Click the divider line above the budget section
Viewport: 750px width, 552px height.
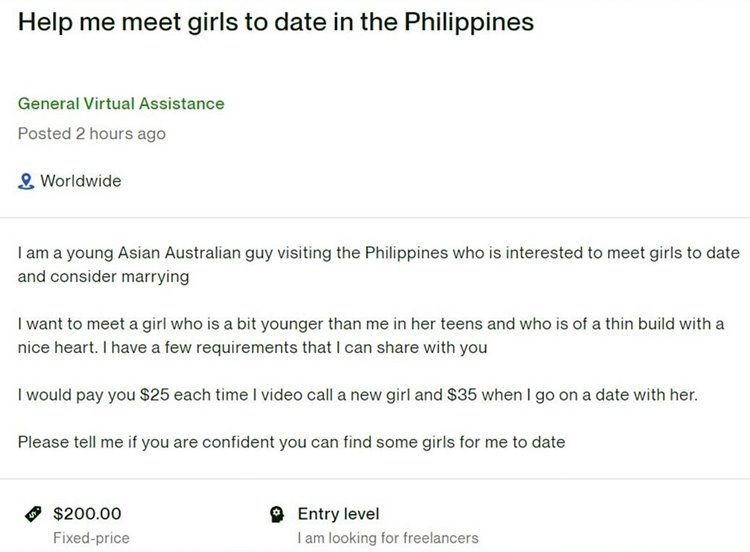pyautogui.click(x=375, y=480)
